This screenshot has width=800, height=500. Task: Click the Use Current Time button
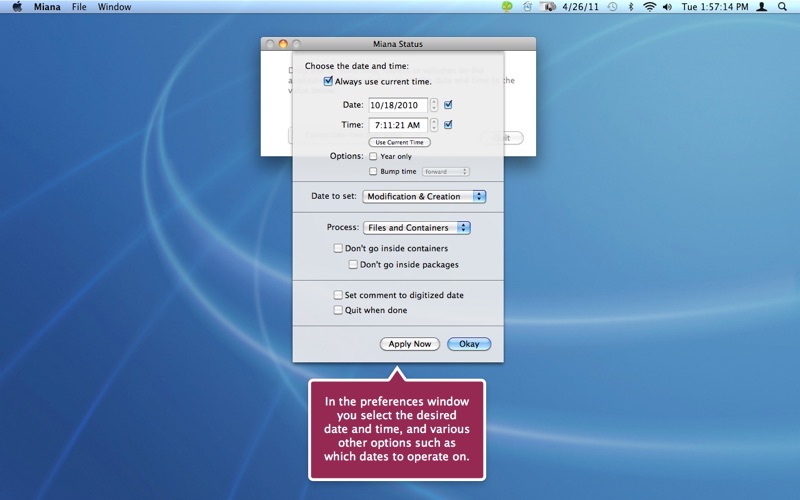pyautogui.click(x=399, y=142)
